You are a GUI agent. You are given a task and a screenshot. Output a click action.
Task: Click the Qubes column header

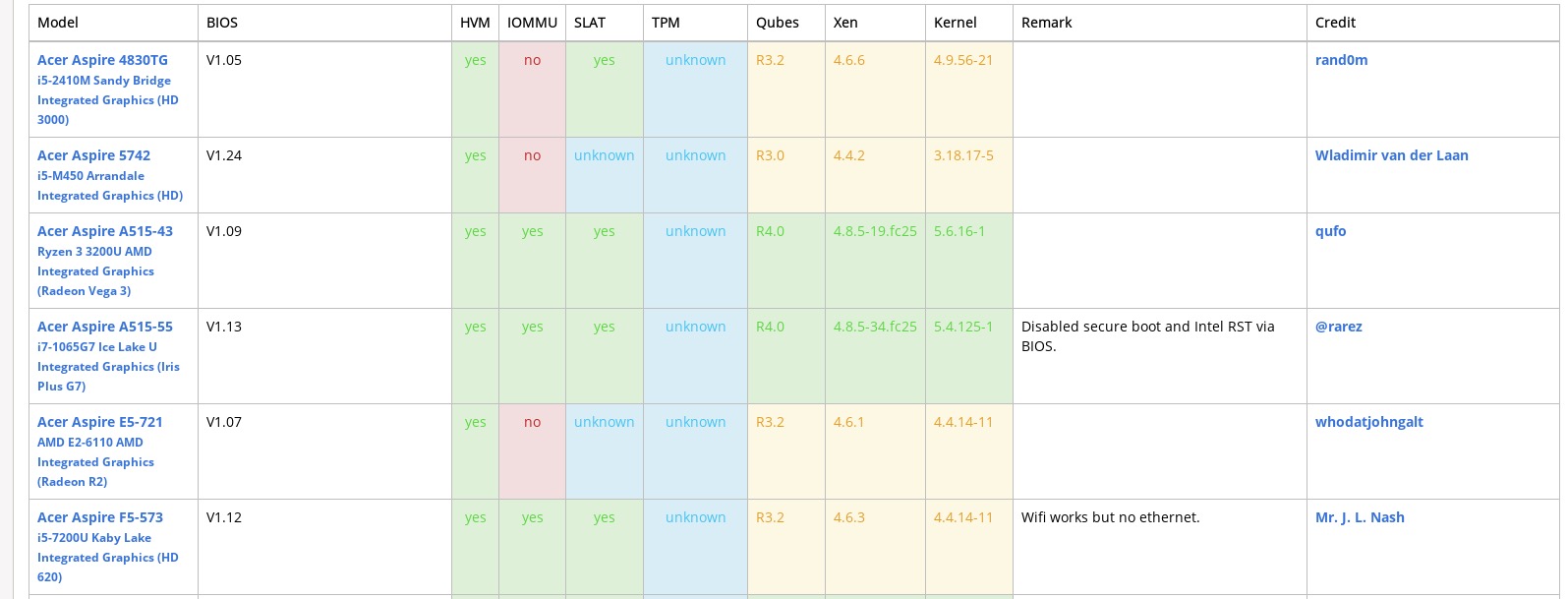pos(777,23)
